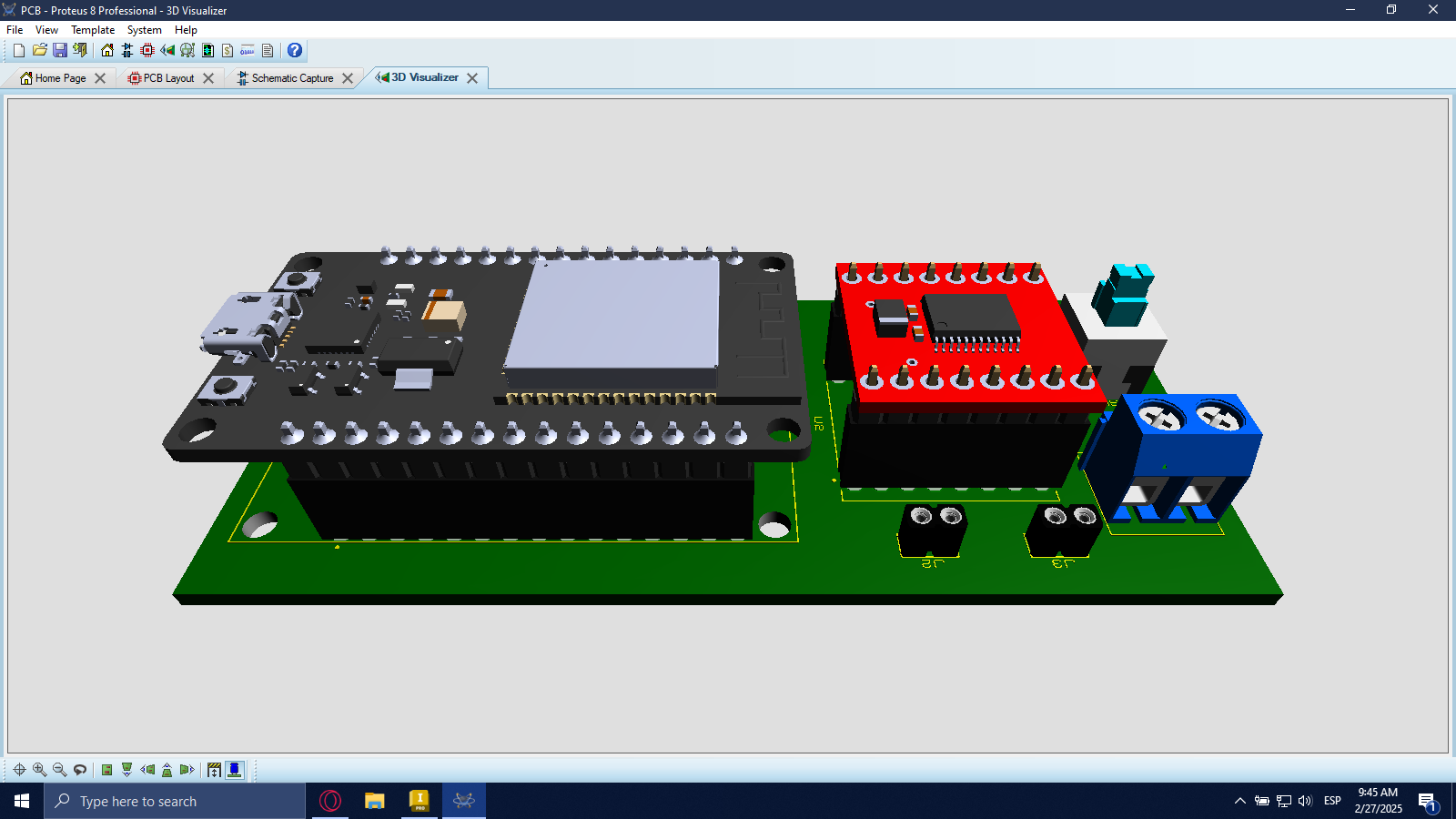
Task: Open Project Notes from the document icon
Action: click(268, 51)
